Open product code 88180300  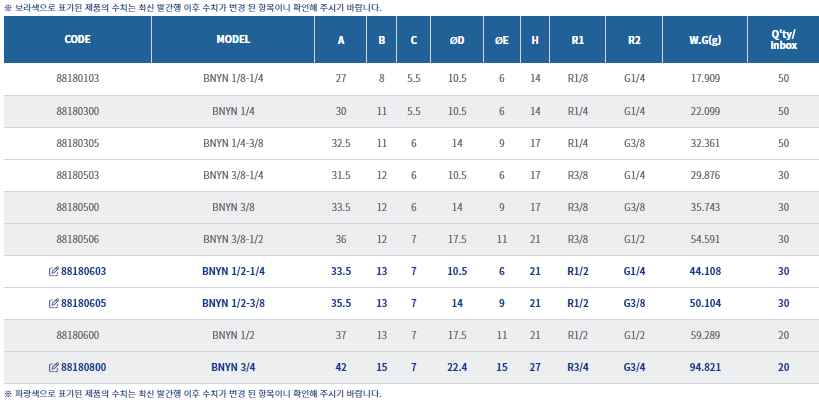coord(78,110)
